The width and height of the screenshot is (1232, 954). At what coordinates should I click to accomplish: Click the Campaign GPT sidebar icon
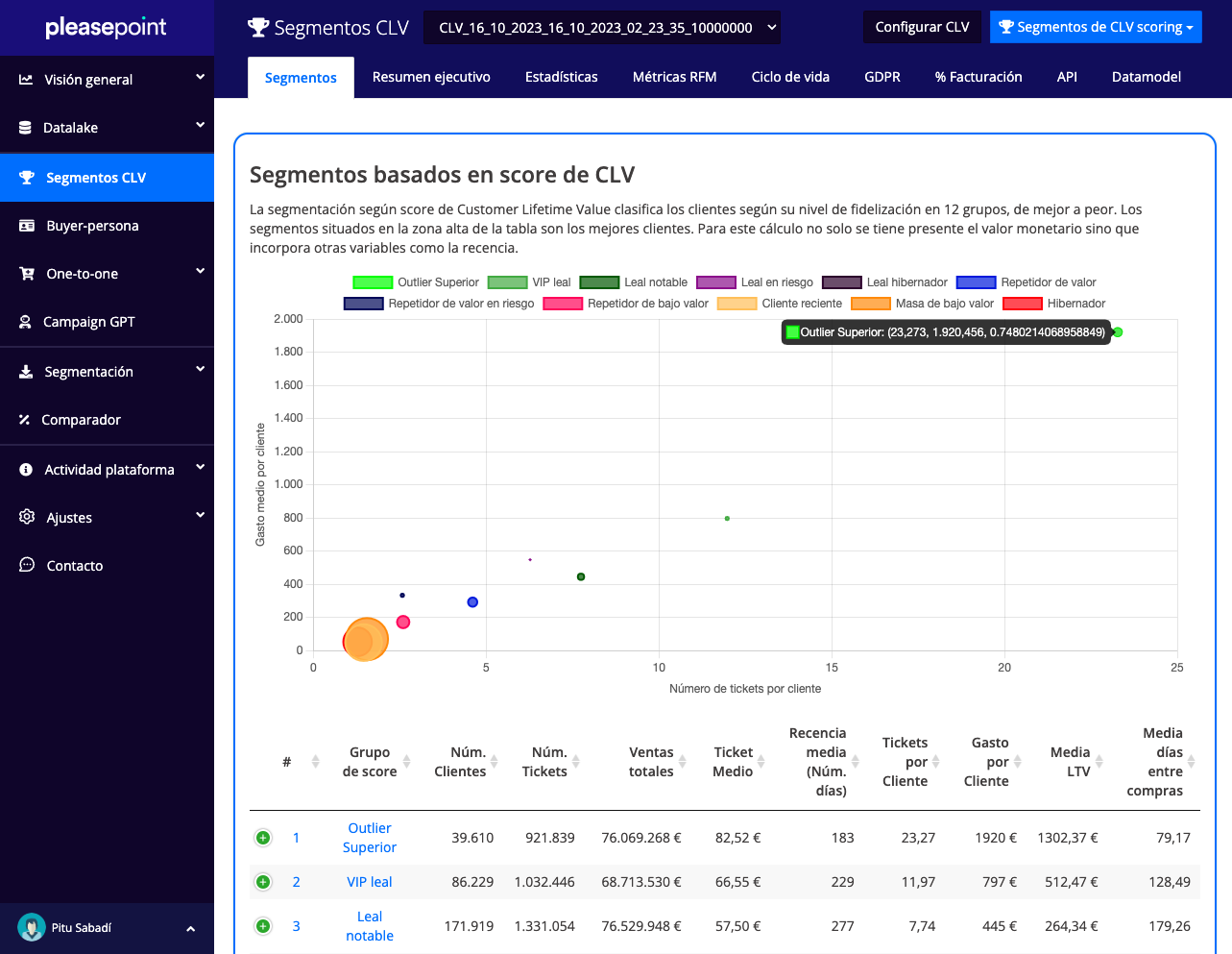click(26, 322)
